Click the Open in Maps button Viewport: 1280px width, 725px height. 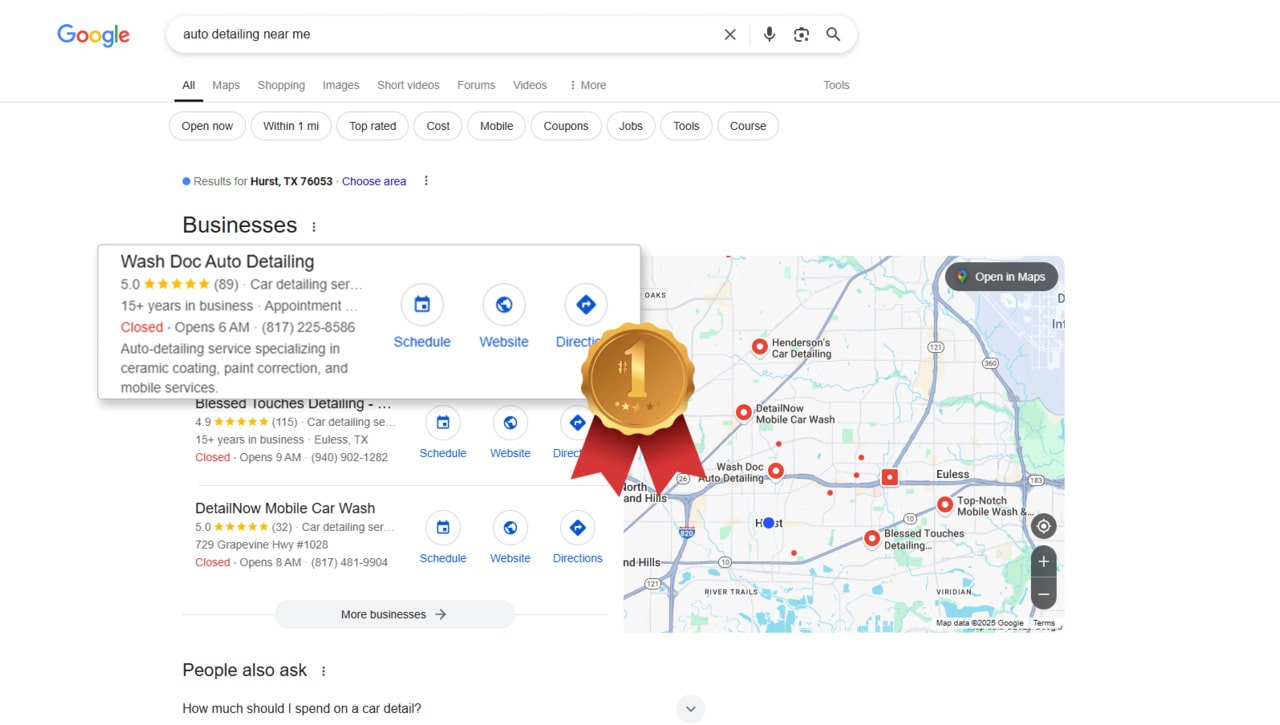1001,277
